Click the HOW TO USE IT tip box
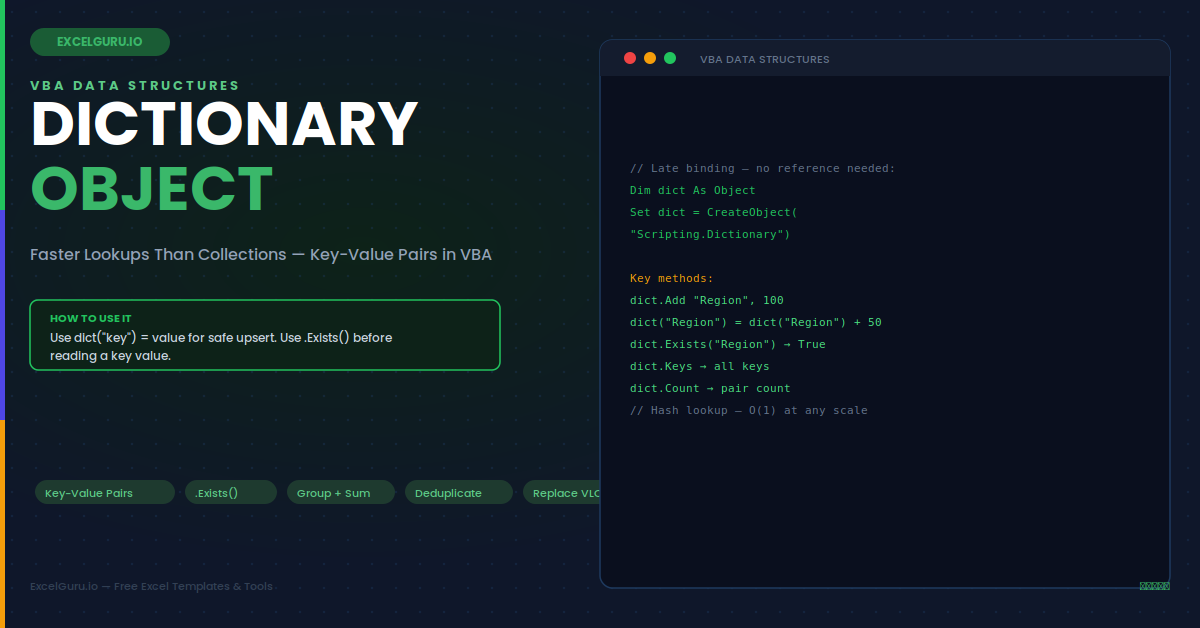 tap(265, 335)
